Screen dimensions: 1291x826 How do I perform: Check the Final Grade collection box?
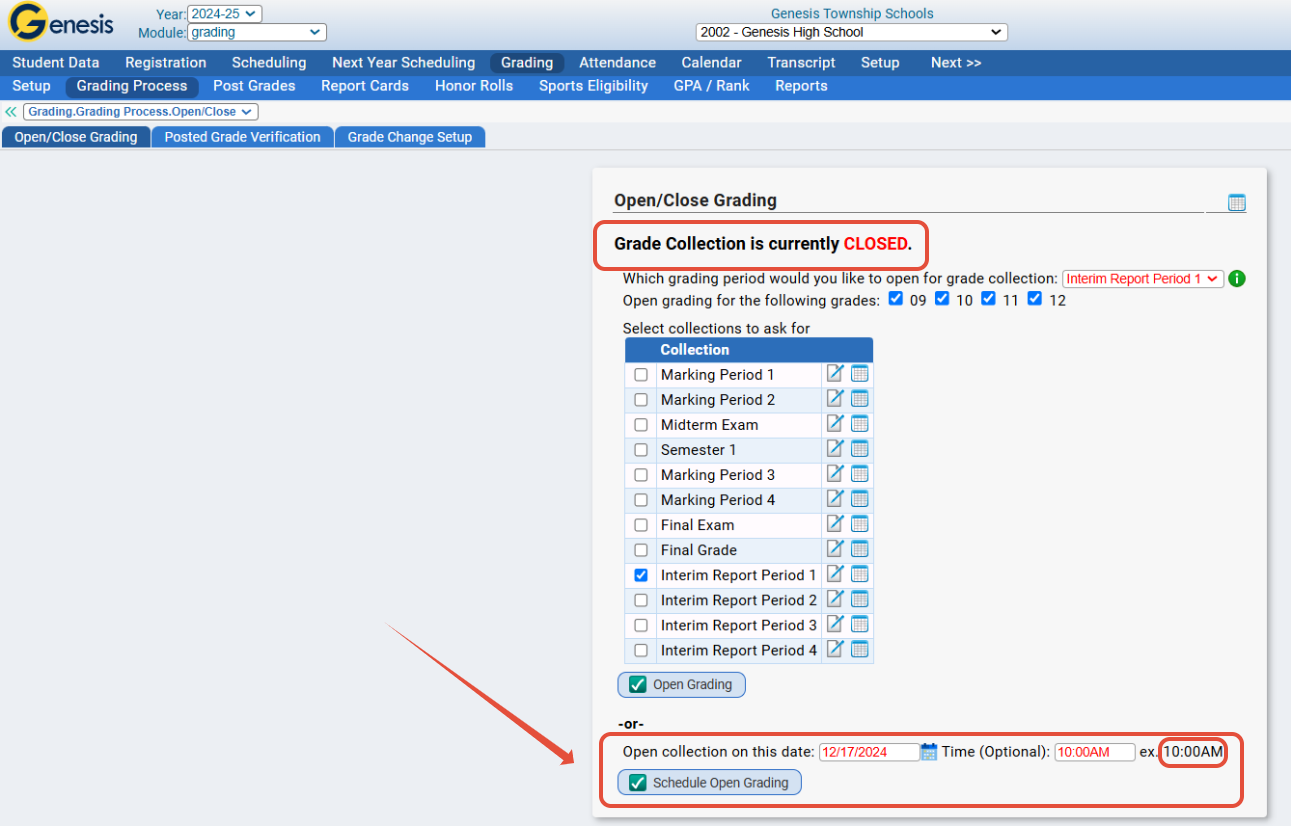[641, 550]
